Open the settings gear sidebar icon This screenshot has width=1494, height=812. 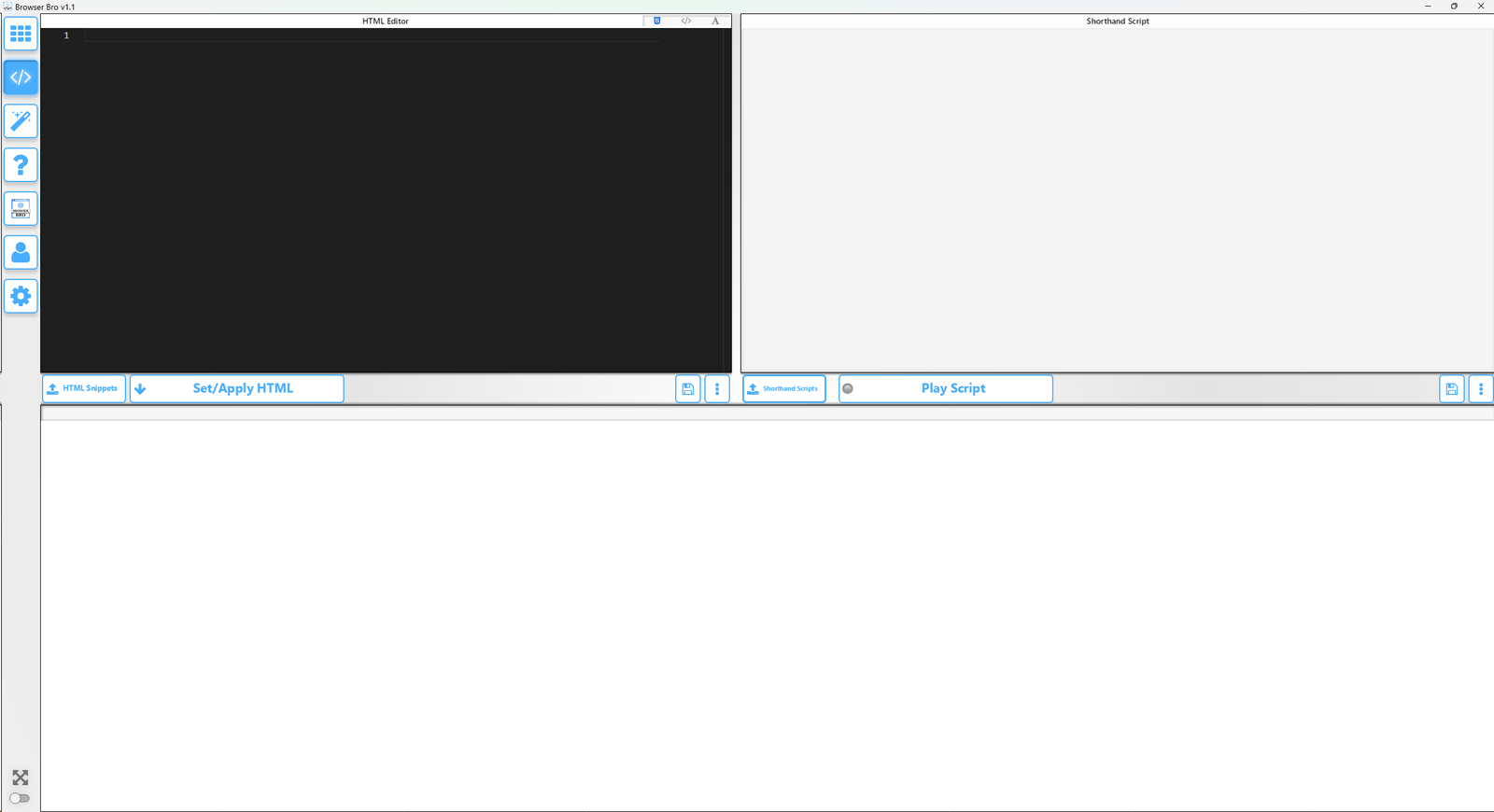tap(21, 297)
